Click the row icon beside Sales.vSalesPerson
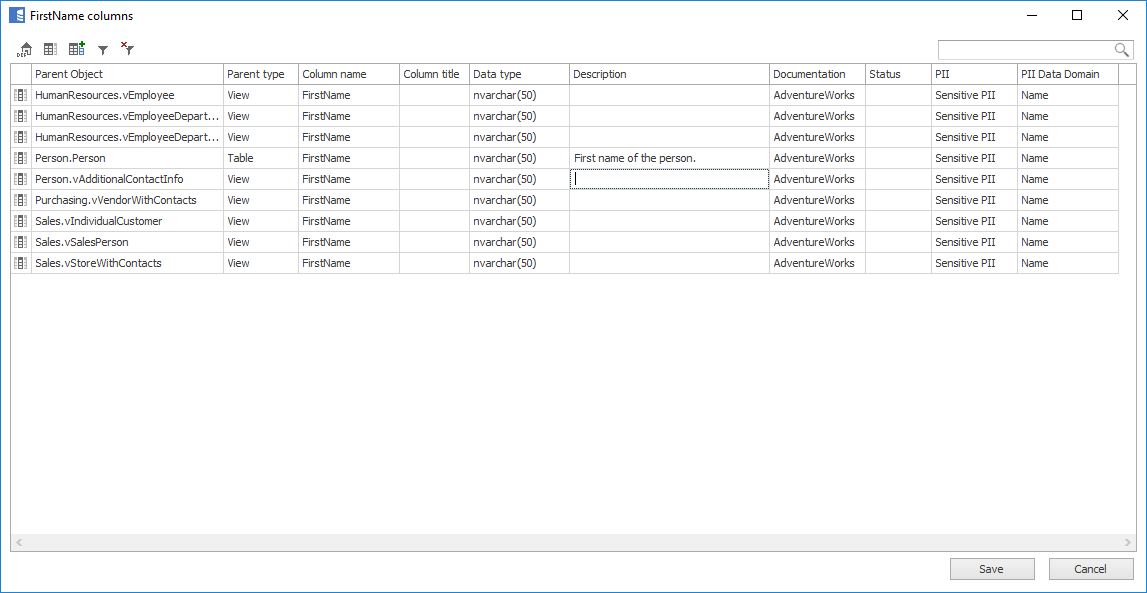This screenshot has height=593, width=1147. [21, 242]
